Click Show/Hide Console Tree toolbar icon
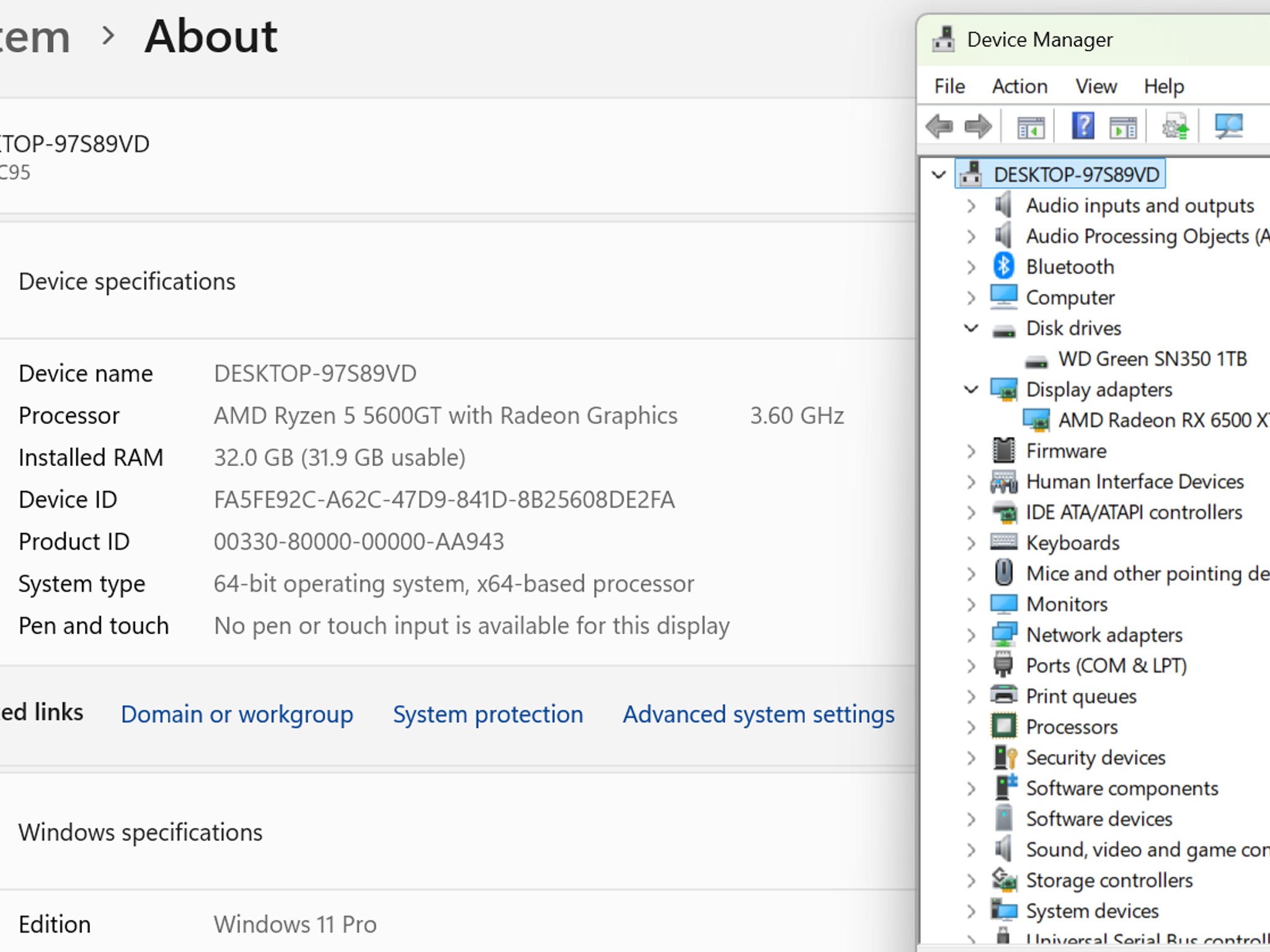The width and height of the screenshot is (1270, 952). click(1031, 127)
